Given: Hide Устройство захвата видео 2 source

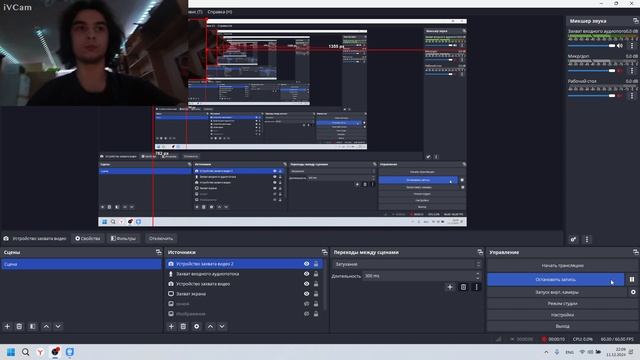Looking at the screenshot, I should (307, 264).
